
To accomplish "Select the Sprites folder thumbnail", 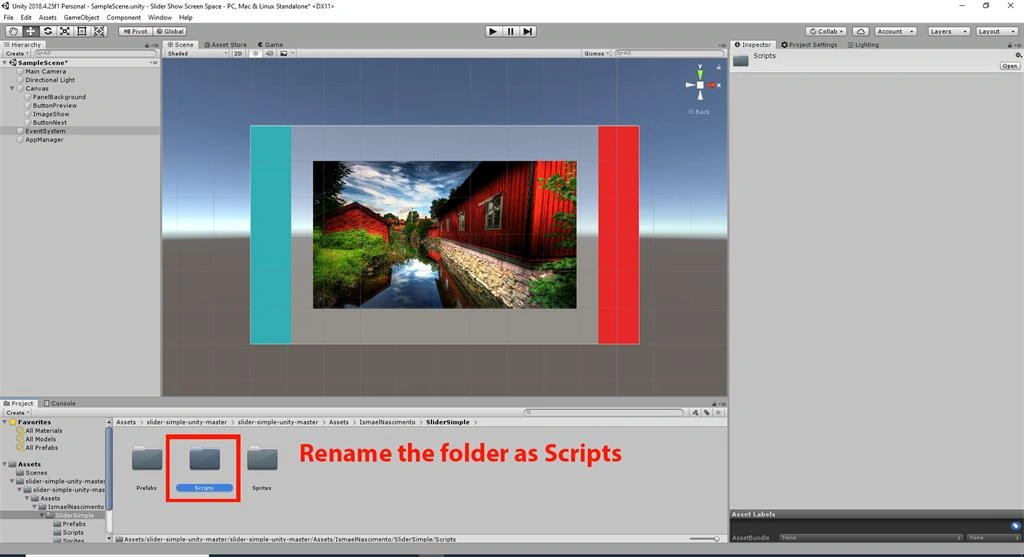I will tap(262, 459).
